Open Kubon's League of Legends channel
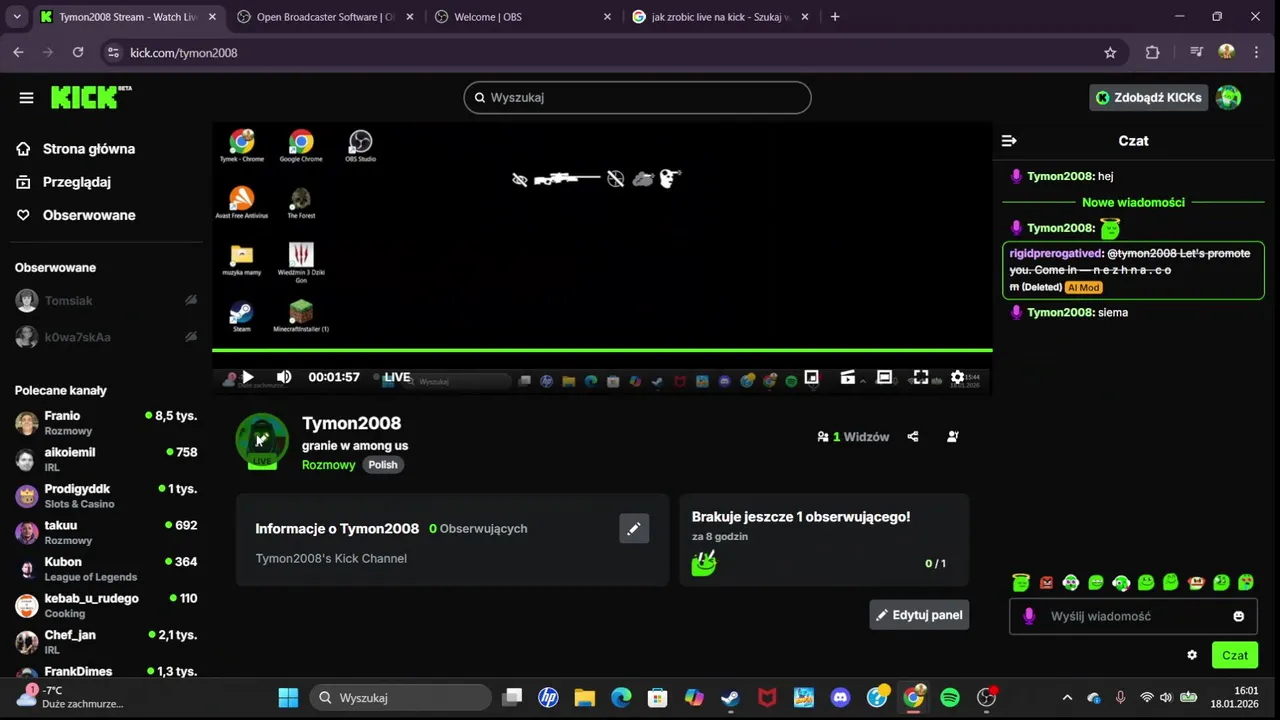1280x720 pixels. (106, 569)
